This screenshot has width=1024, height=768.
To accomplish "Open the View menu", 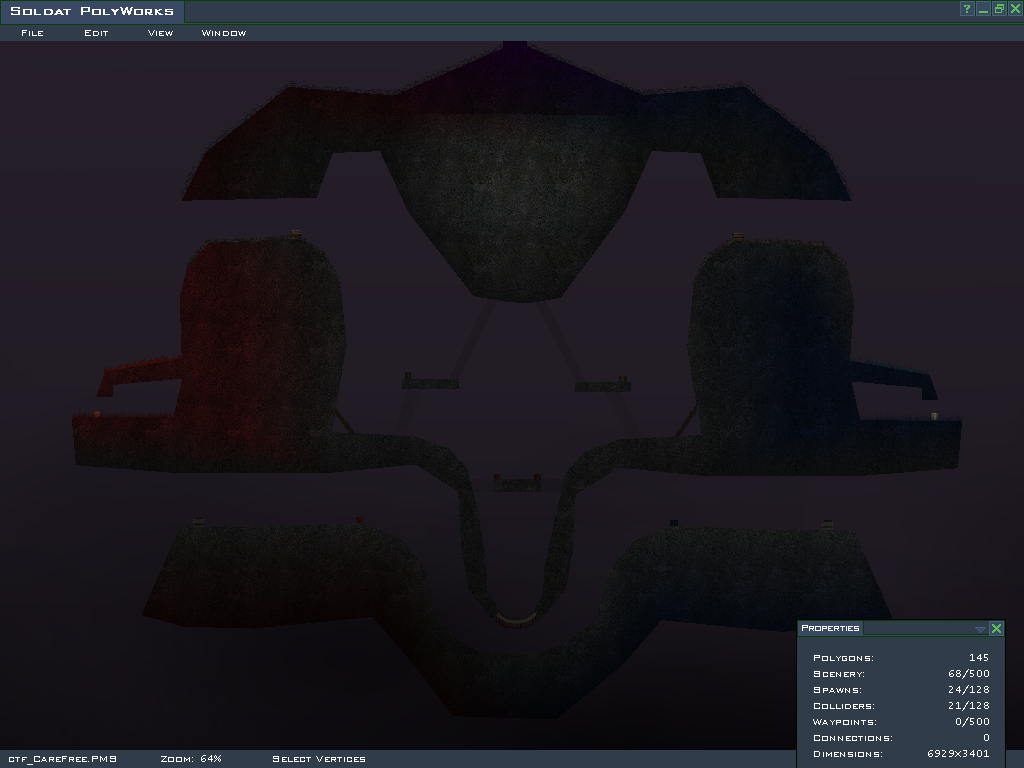I will [x=160, y=33].
